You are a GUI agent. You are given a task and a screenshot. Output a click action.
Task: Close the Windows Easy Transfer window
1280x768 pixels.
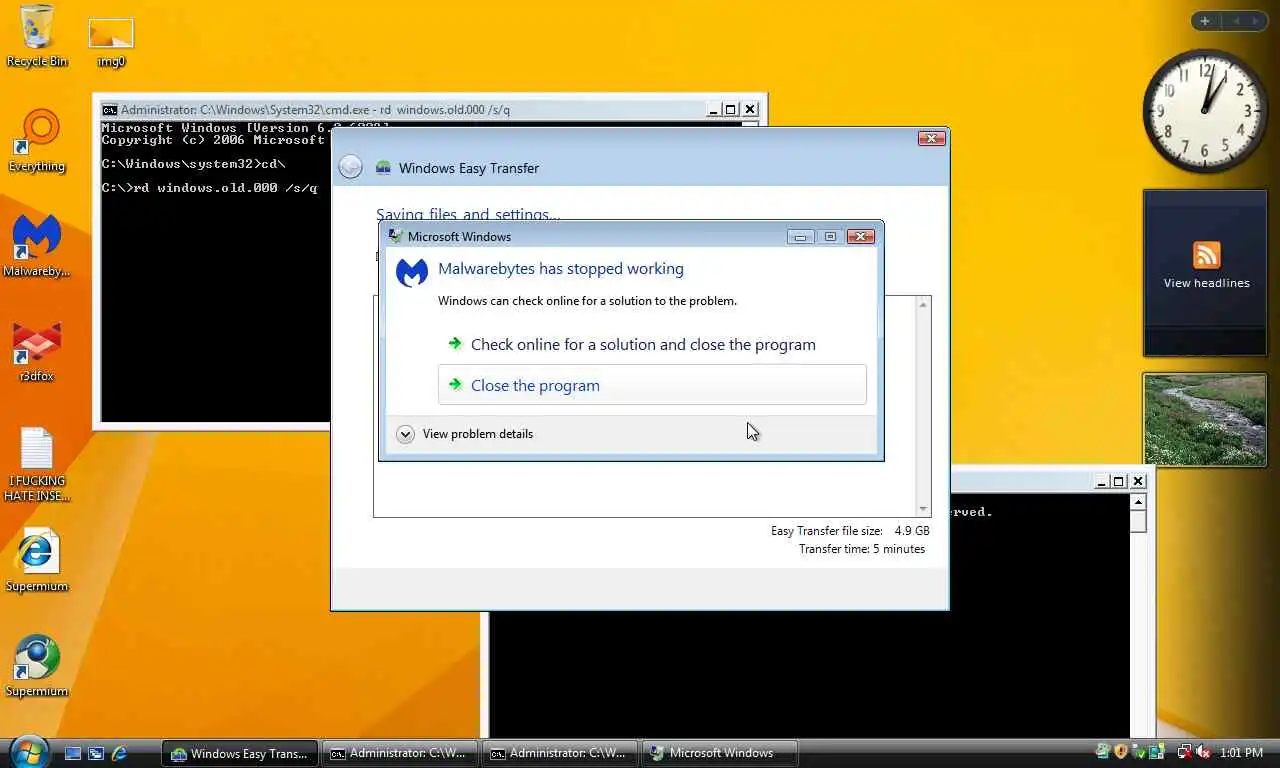pos(931,139)
